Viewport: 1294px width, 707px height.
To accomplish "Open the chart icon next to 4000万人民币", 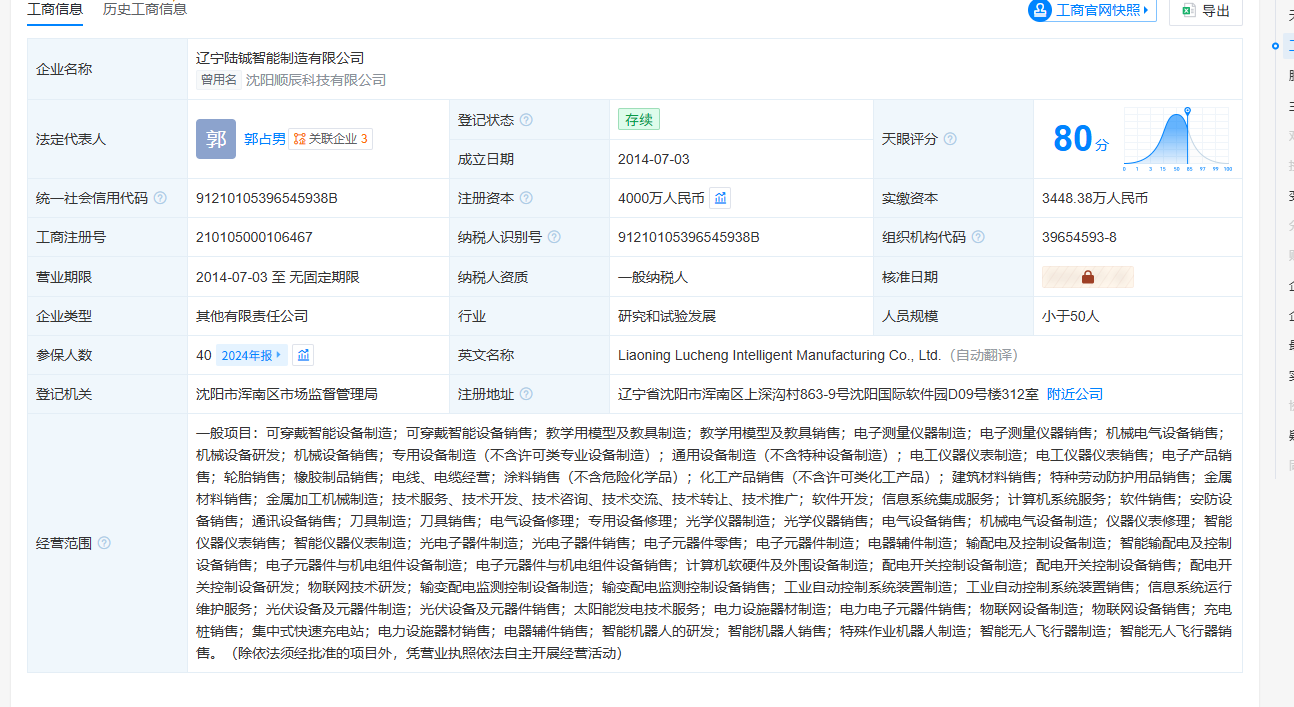I will [x=720, y=198].
